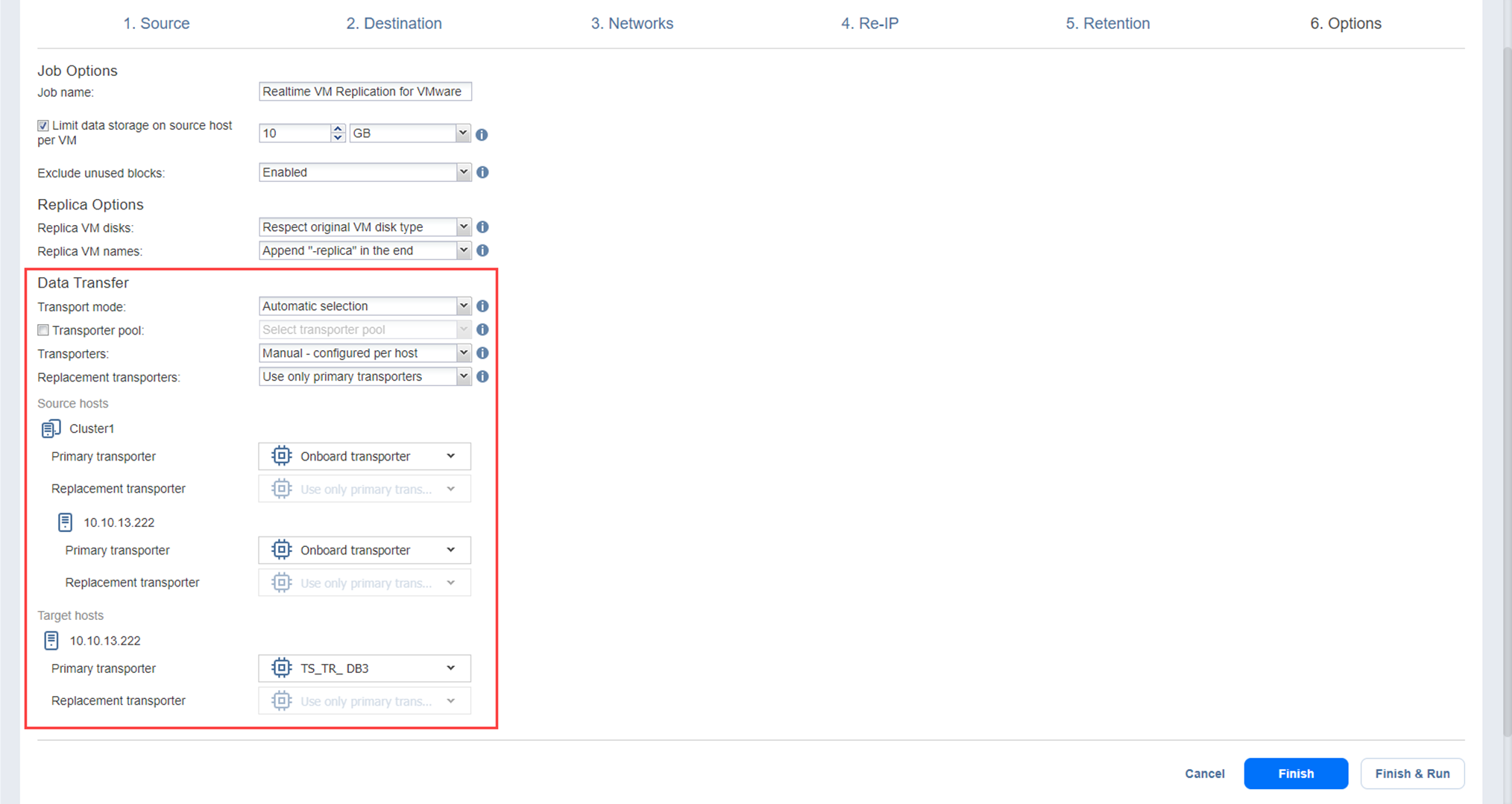Image resolution: width=1512 pixels, height=804 pixels.
Task: Click the Cancel button
Action: tap(1204, 773)
